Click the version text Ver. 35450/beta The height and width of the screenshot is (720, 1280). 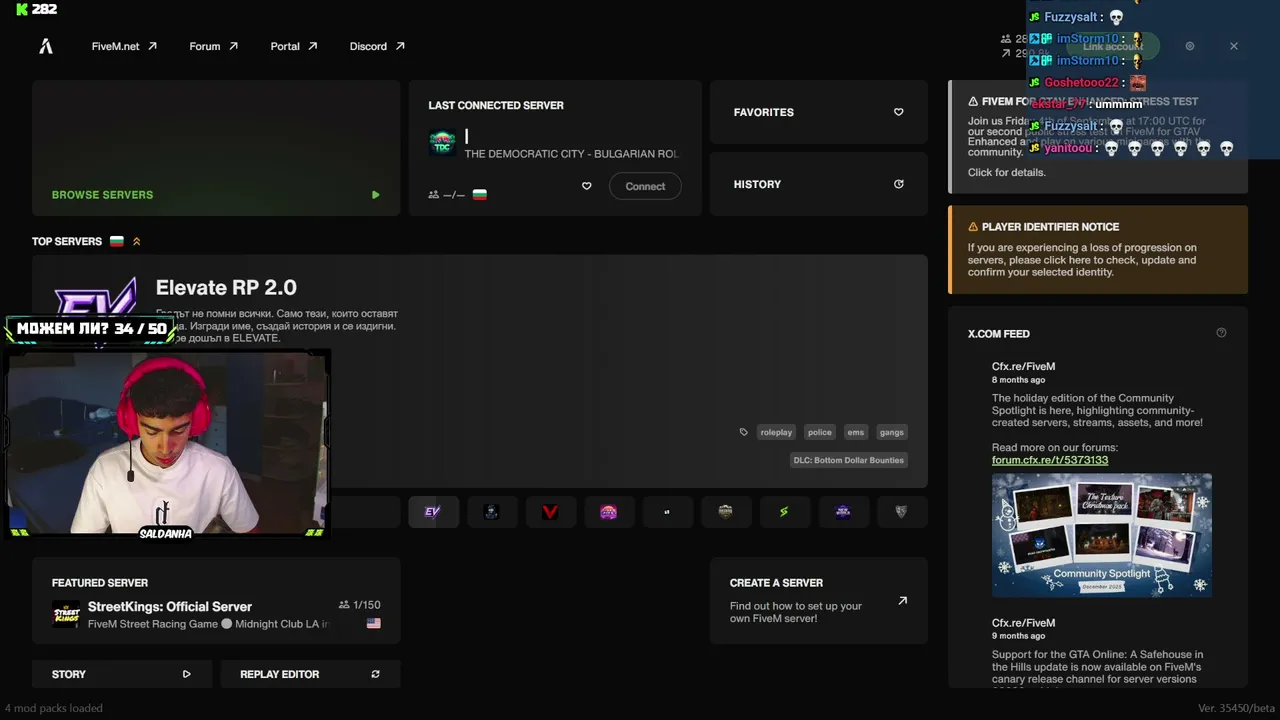(x=1235, y=708)
